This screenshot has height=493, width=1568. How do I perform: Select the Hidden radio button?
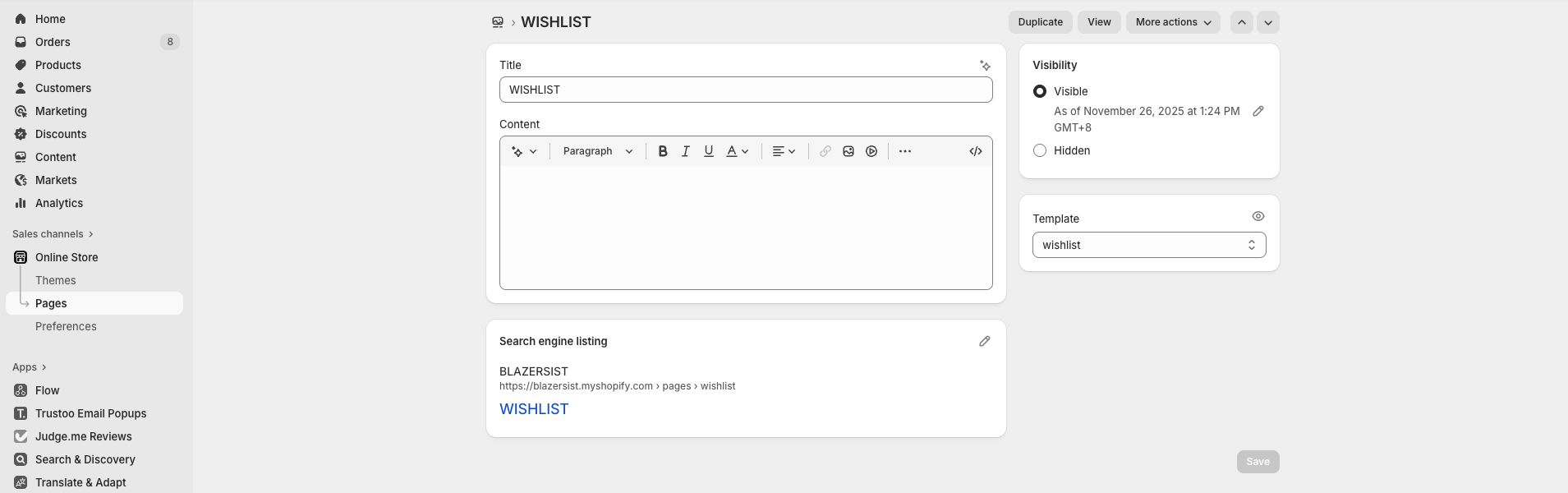click(x=1040, y=150)
